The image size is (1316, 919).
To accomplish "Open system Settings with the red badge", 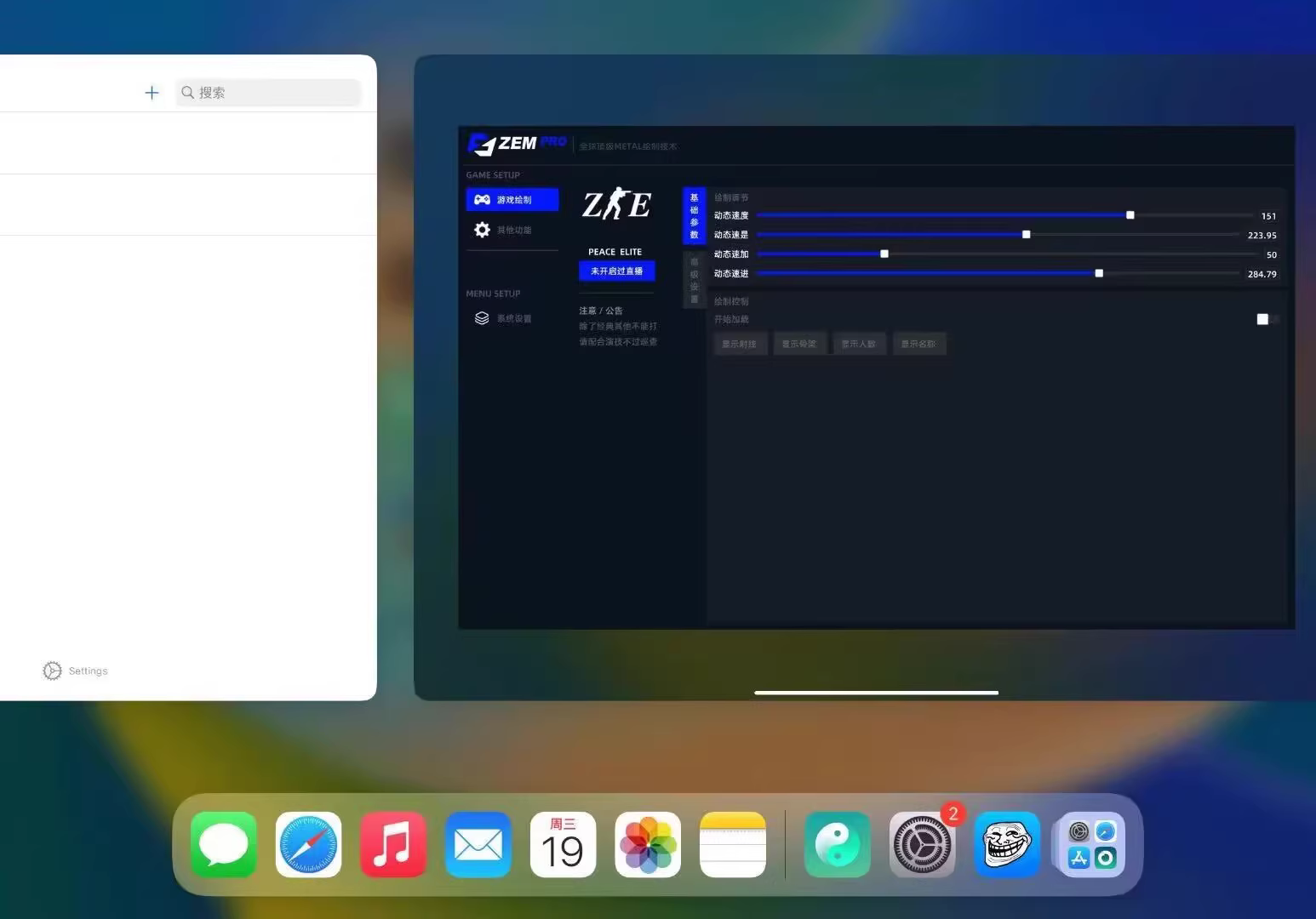I will [x=922, y=845].
